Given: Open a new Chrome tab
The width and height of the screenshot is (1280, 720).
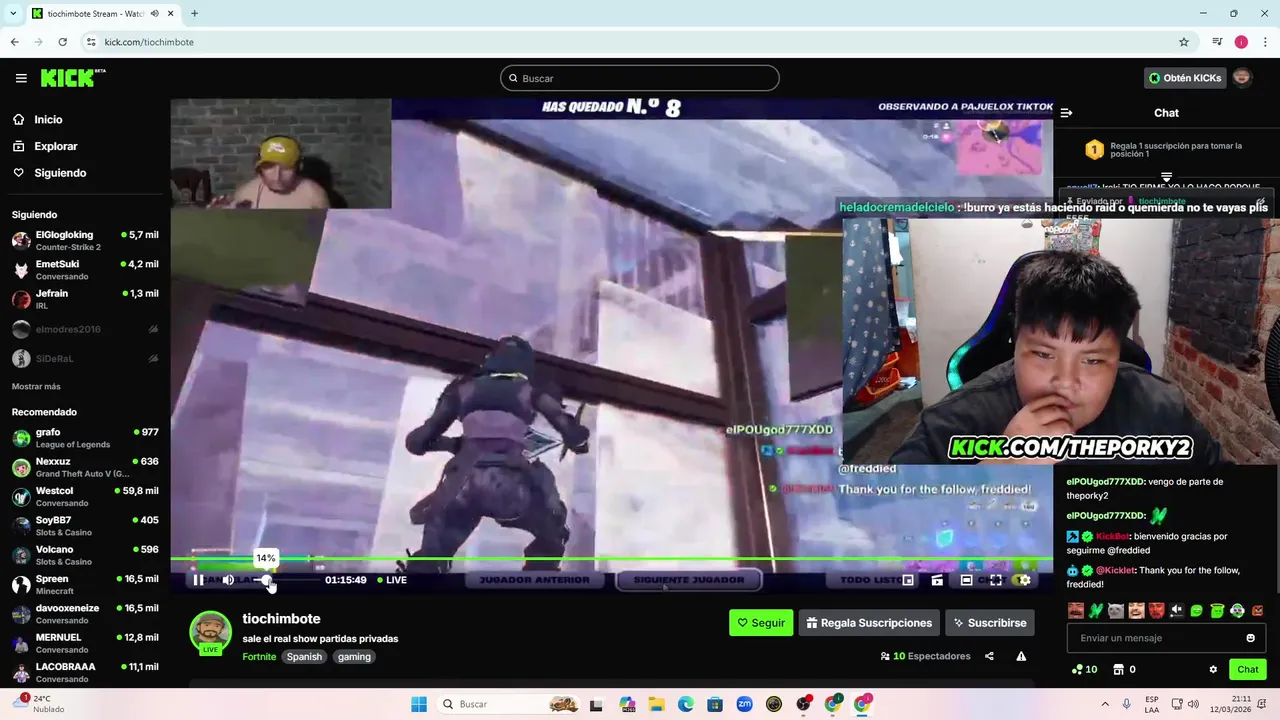Looking at the screenshot, I should pos(194,13).
